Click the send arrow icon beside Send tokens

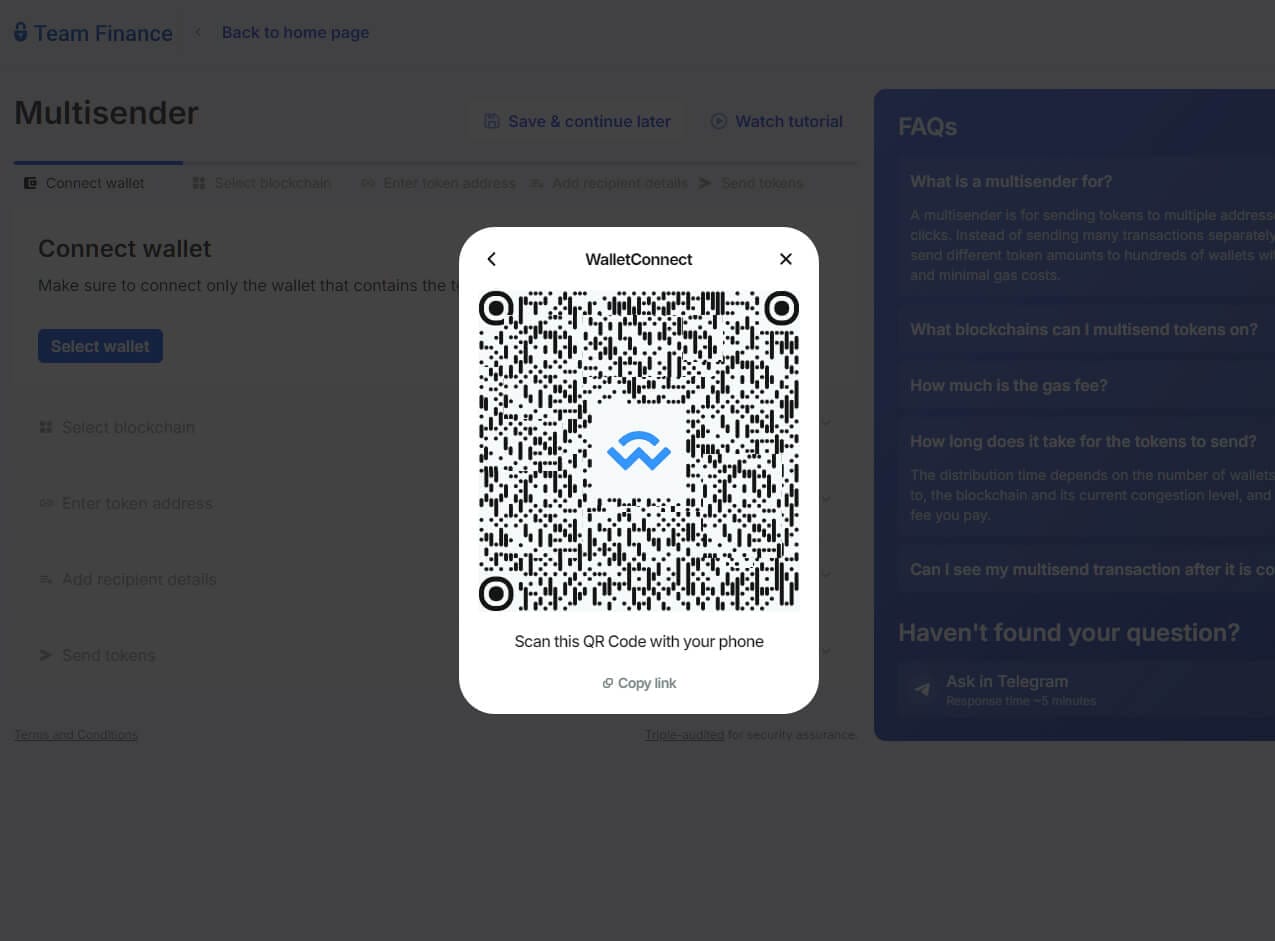(705, 183)
